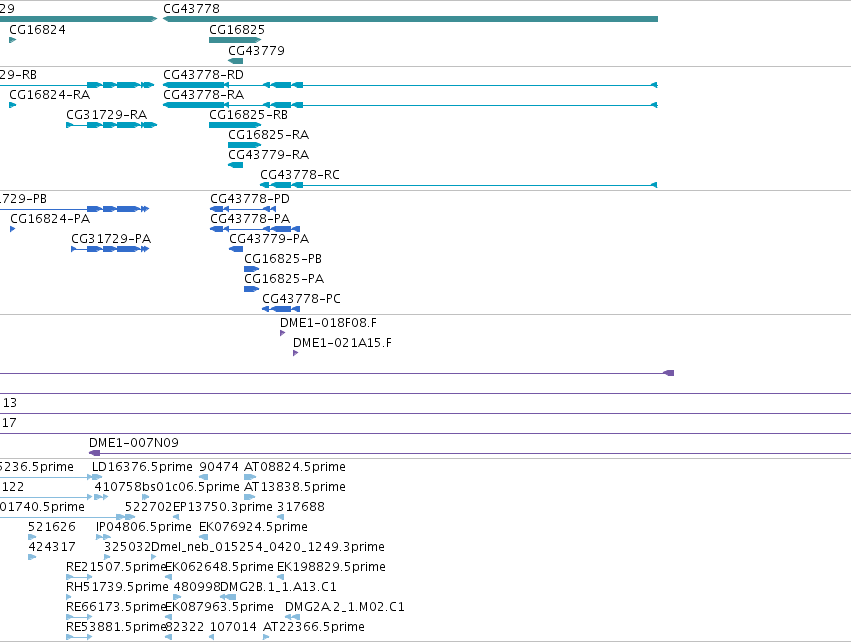The width and height of the screenshot is (851, 642).
Task: Click EST 107014 label
Action: pyautogui.click(x=233, y=627)
